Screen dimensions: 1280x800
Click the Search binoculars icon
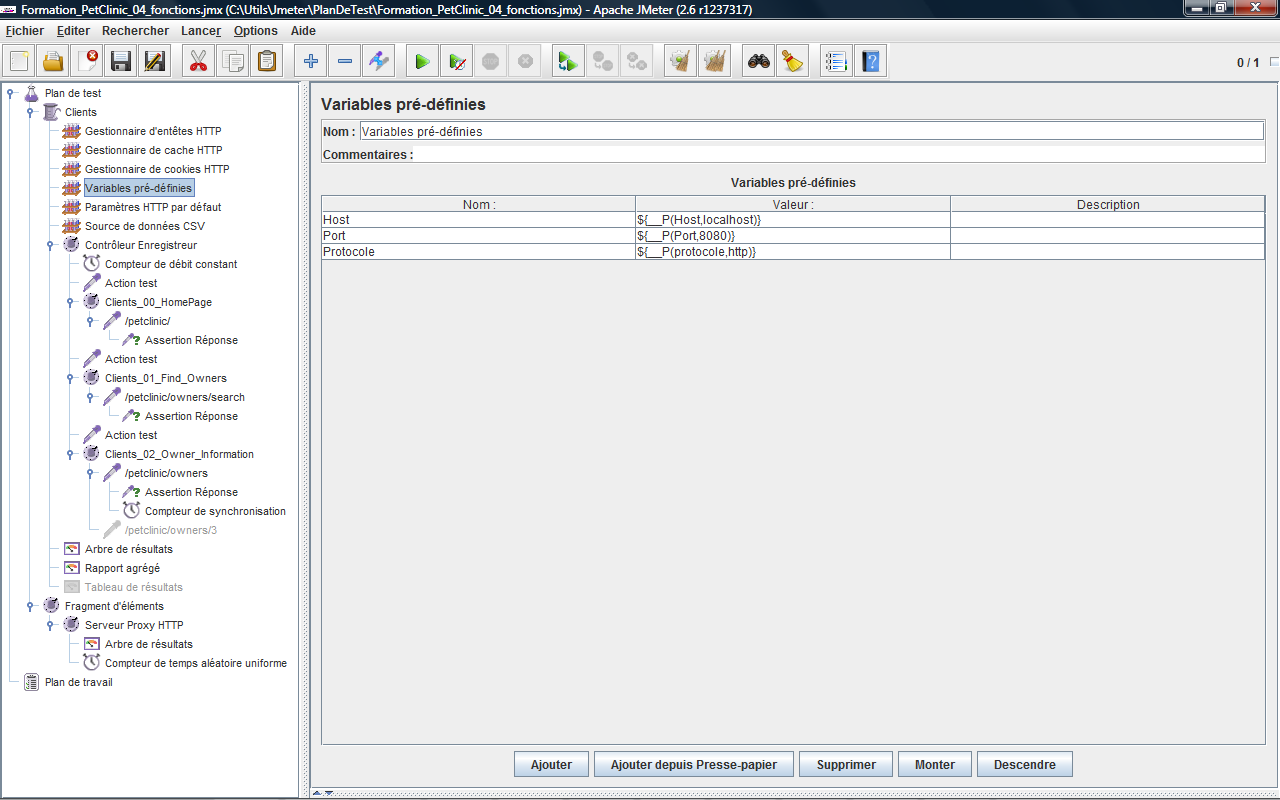(x=759, y=62)
